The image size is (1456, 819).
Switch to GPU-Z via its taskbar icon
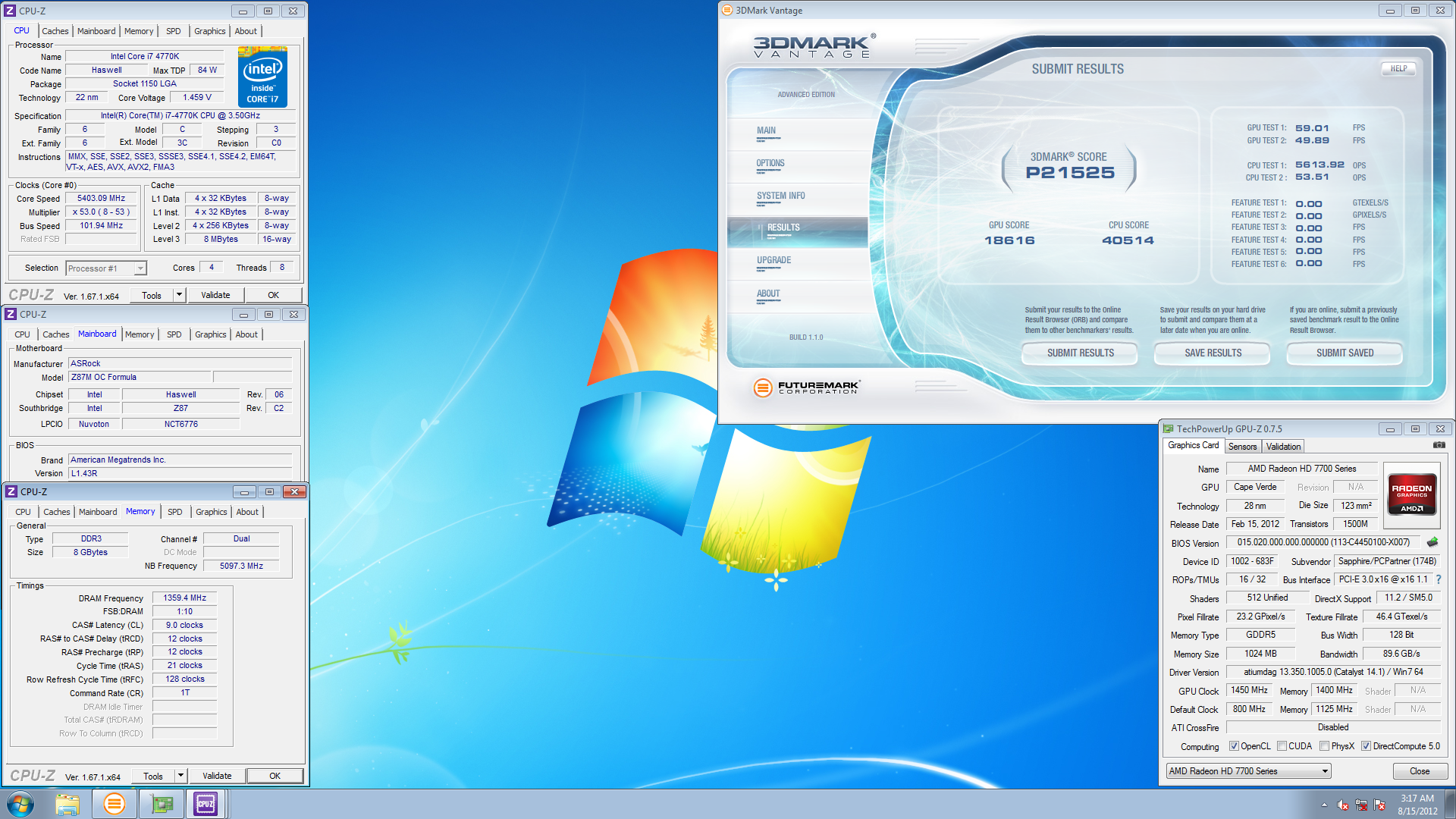(161, 804)
